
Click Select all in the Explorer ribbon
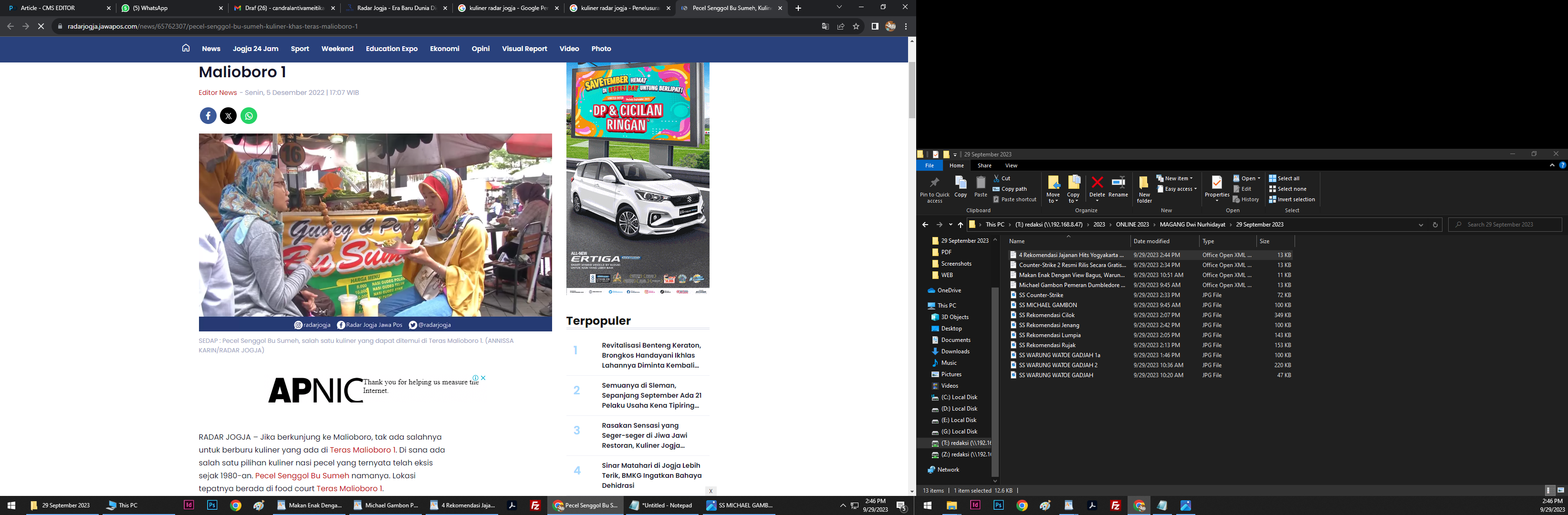1284,178
